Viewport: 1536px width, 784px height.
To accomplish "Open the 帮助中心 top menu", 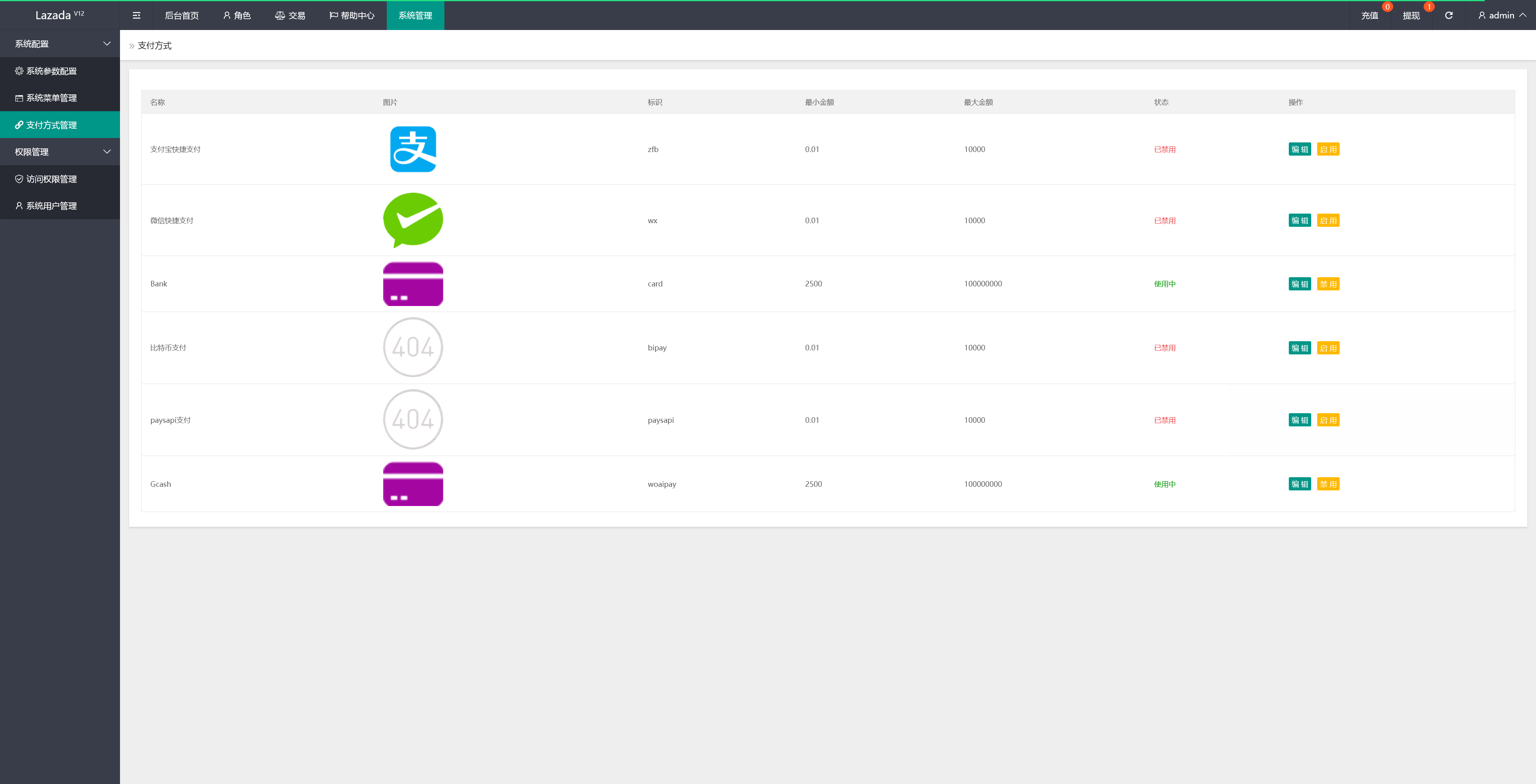I will coord(352,16).
